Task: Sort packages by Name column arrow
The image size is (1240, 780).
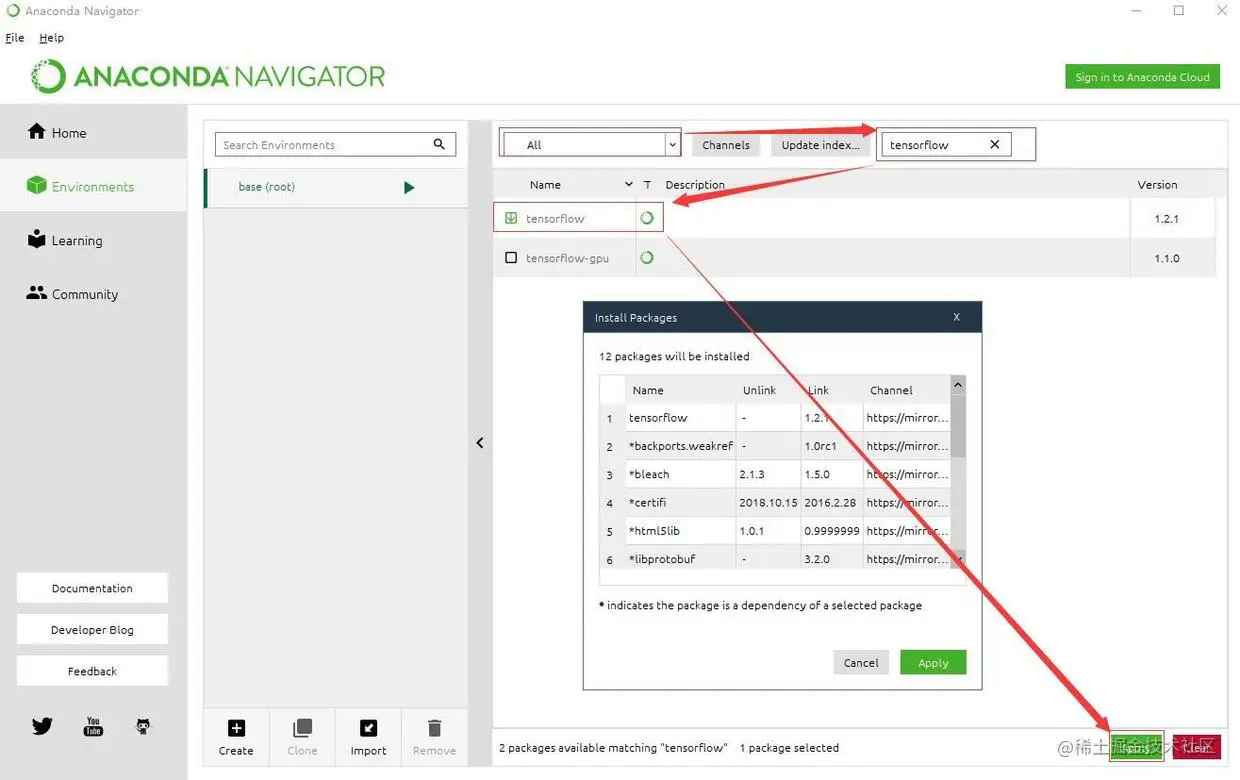Action: [628, 184]
